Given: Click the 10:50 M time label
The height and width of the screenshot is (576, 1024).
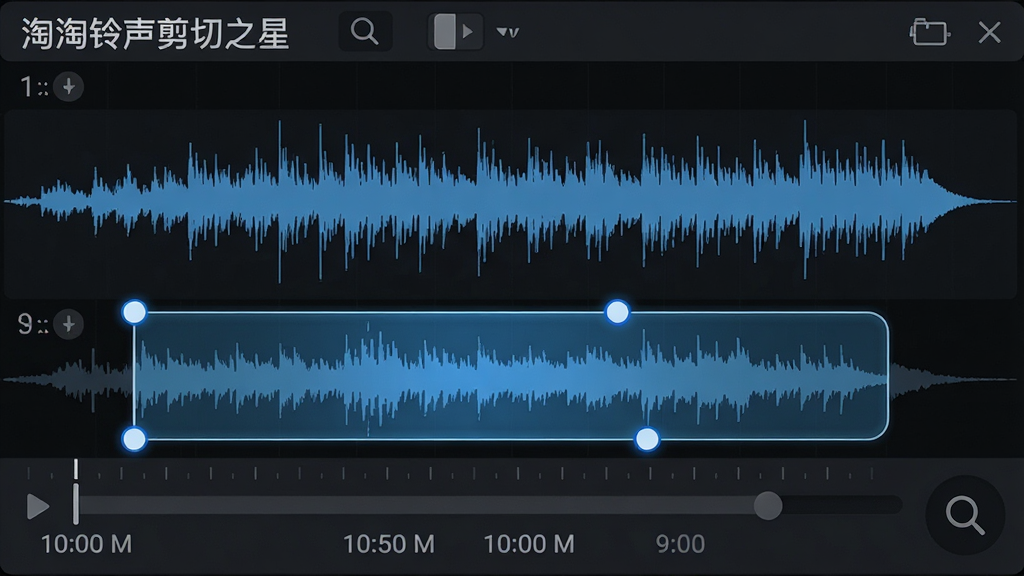Looking at the screenshot, I should [x=389, y=544].
